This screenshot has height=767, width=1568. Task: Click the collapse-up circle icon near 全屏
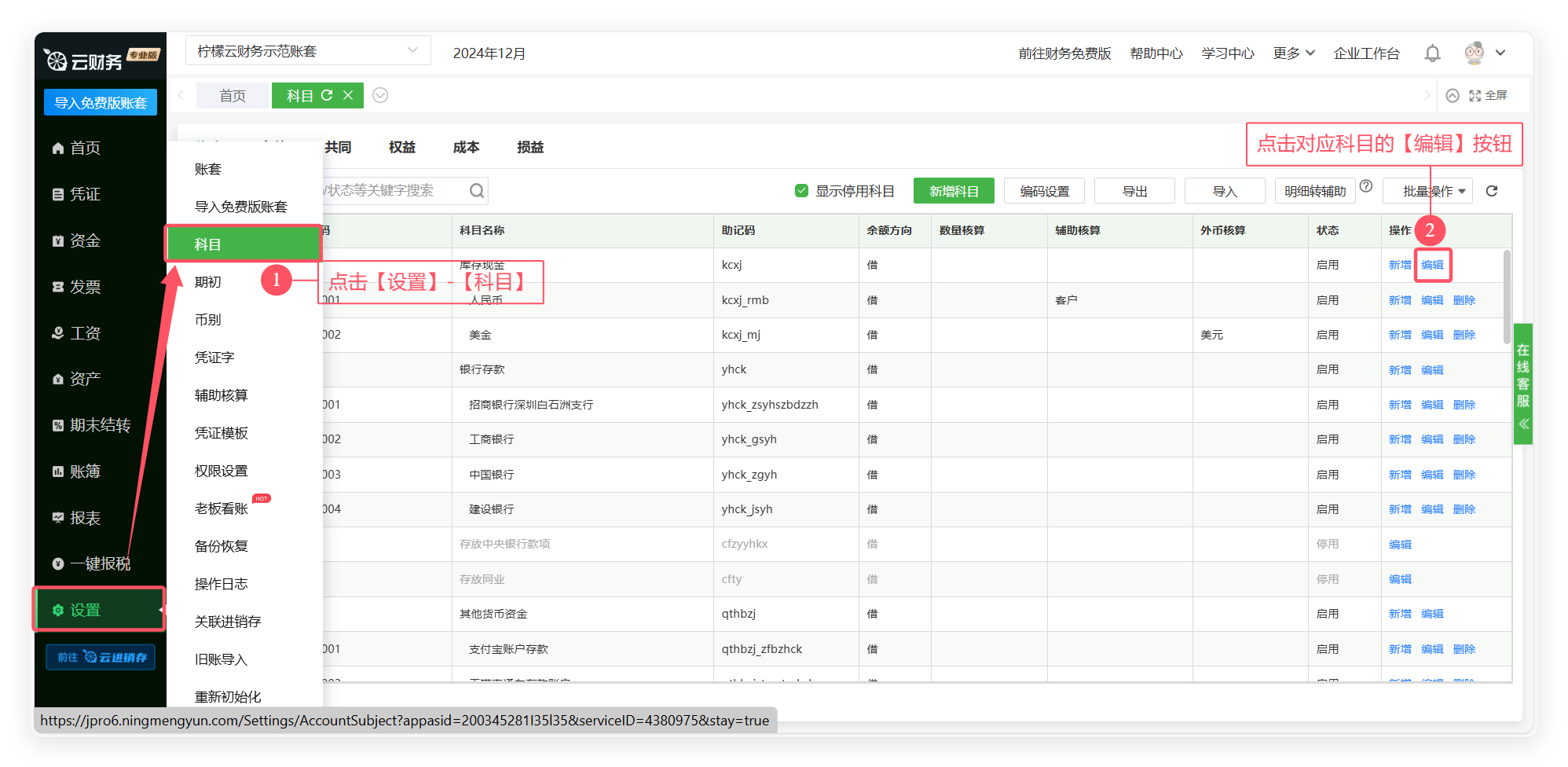(1453, 95)
